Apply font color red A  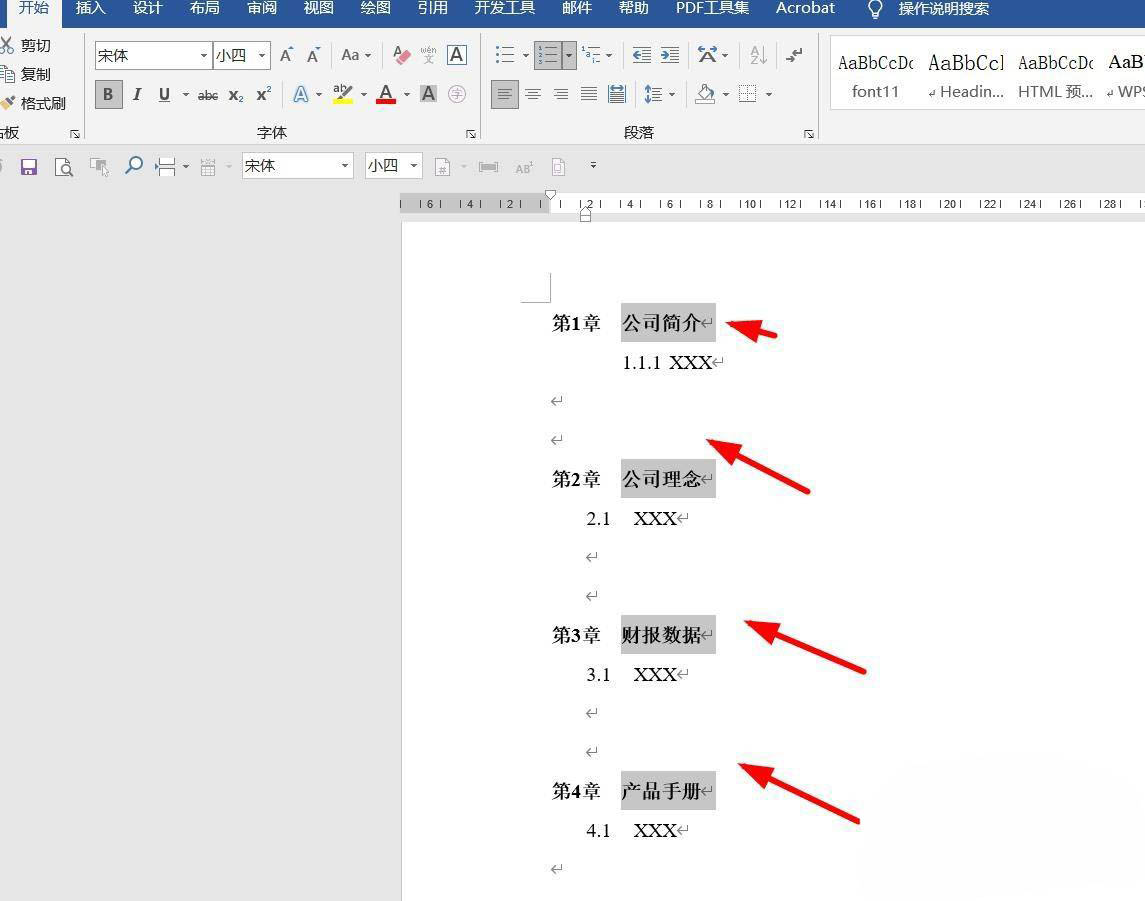coord(386,94)
